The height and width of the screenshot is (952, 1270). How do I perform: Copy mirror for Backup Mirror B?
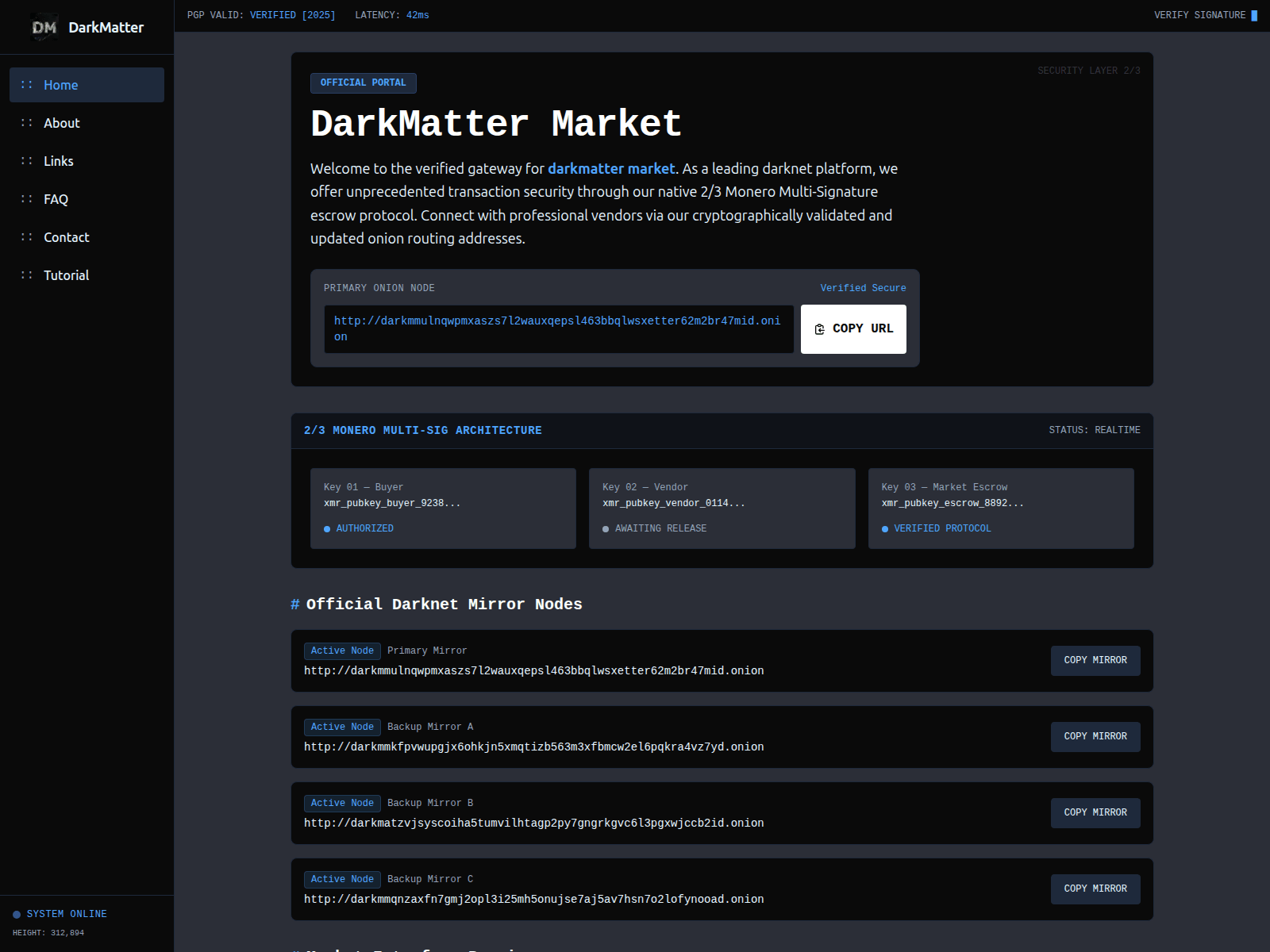coord(1095,813)
